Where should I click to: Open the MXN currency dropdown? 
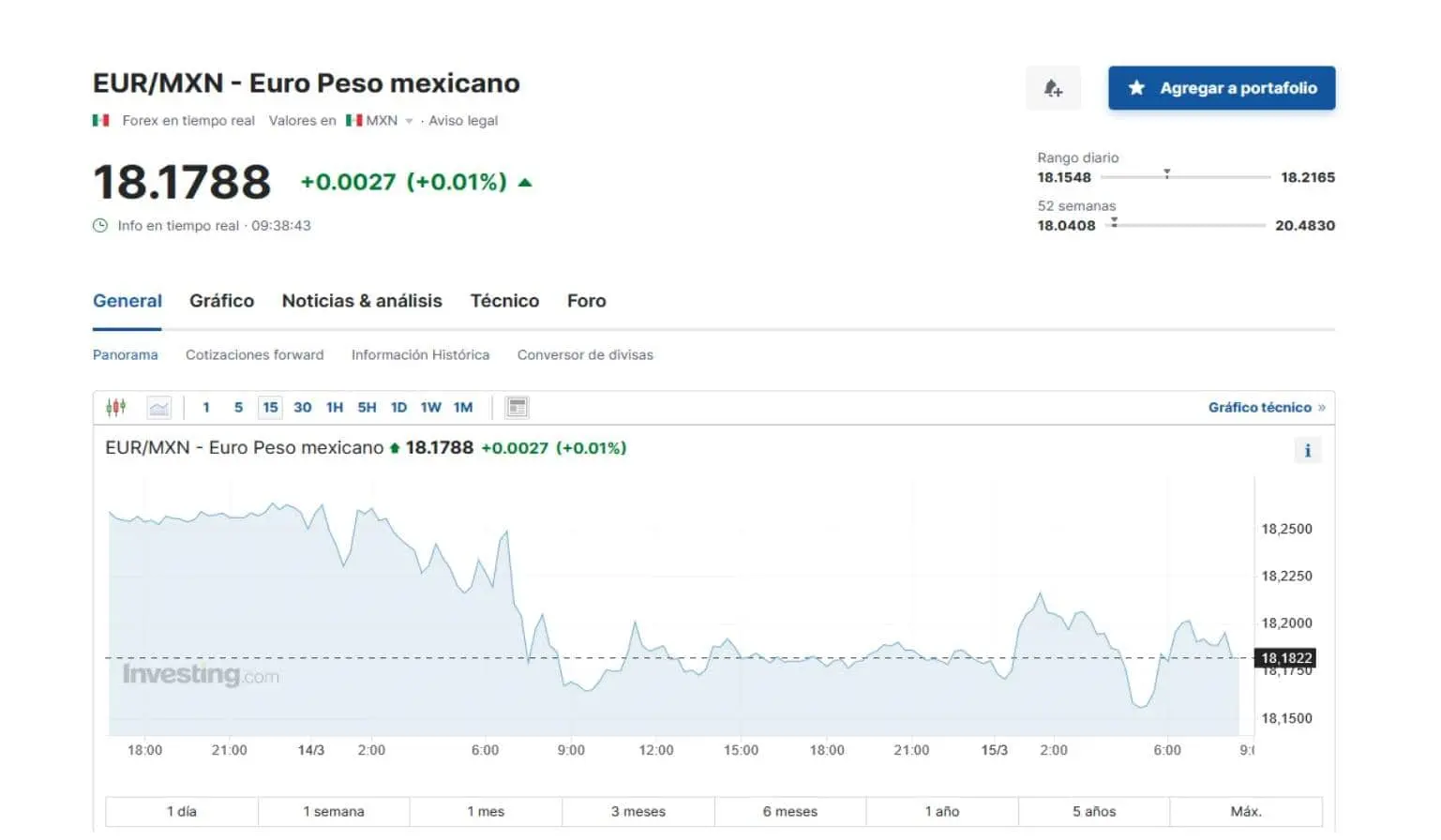click(380, 121)
